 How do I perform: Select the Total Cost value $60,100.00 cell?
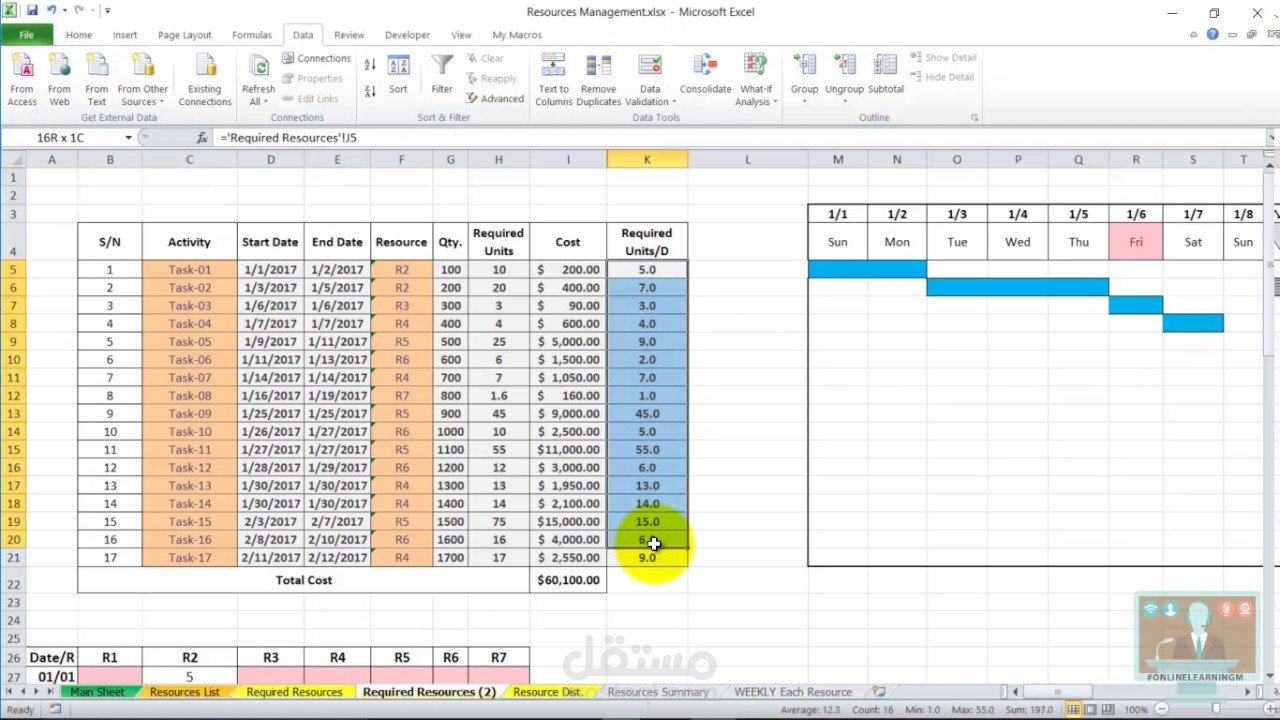pos(568,580)
